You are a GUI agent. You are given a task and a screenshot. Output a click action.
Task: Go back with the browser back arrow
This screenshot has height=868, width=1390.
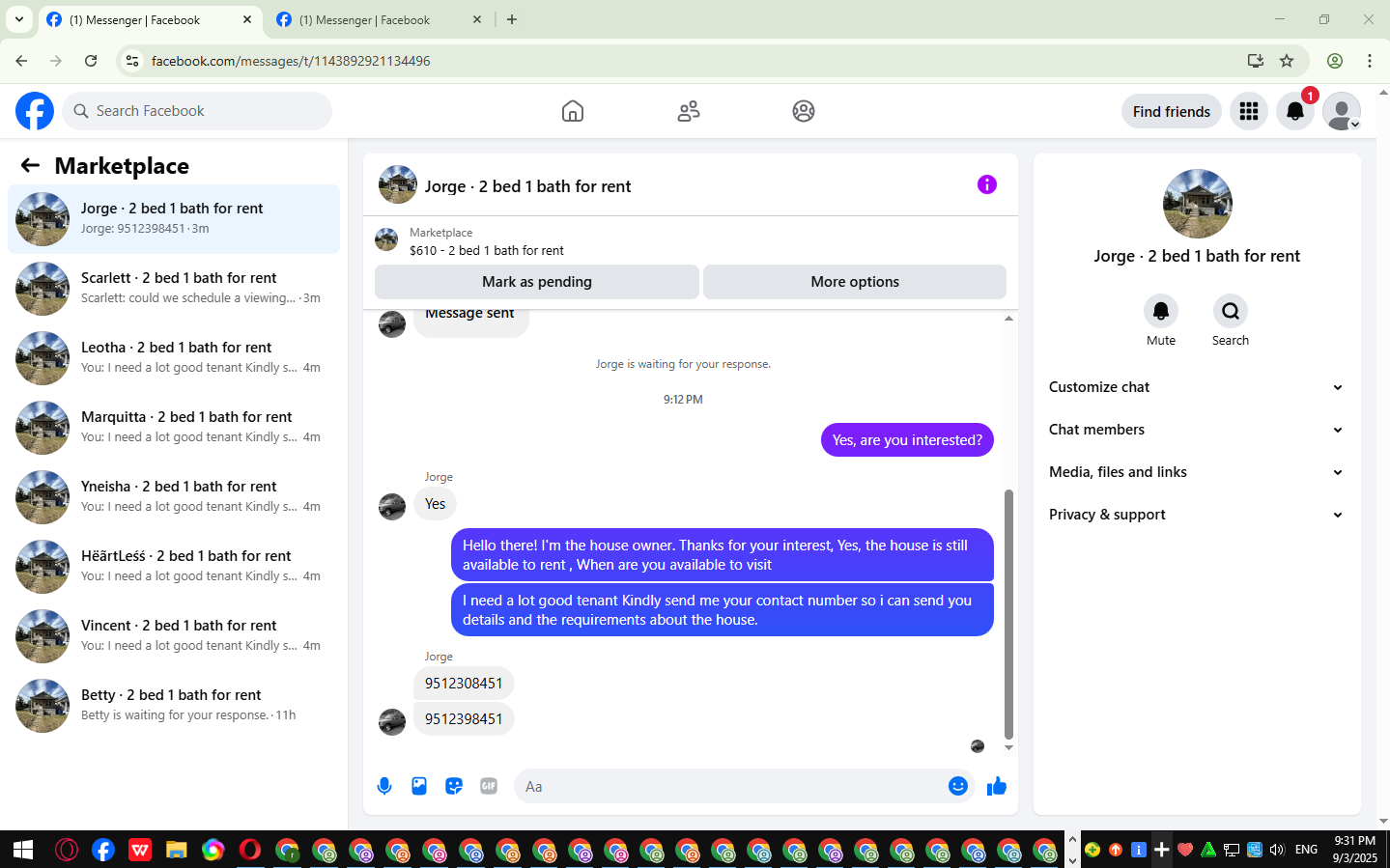(21, 61)
